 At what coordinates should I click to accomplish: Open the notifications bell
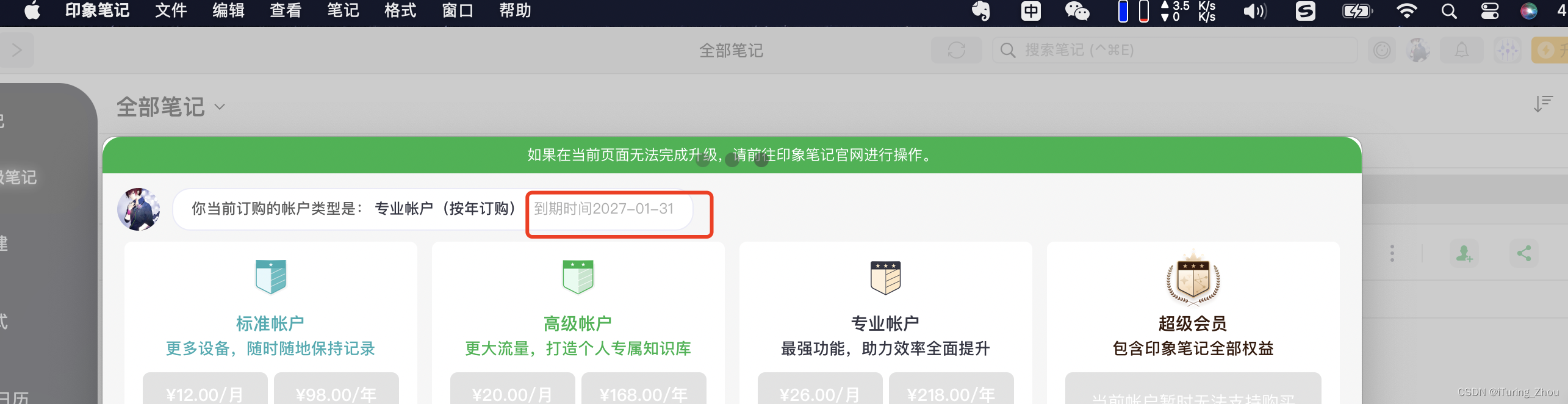coord(1462,50)
